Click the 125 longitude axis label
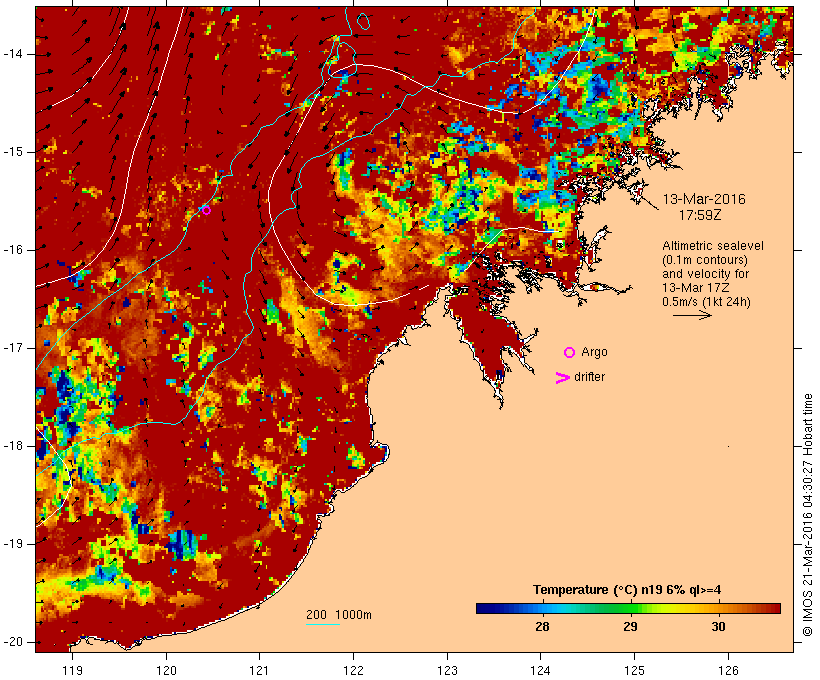 (634, 671)
